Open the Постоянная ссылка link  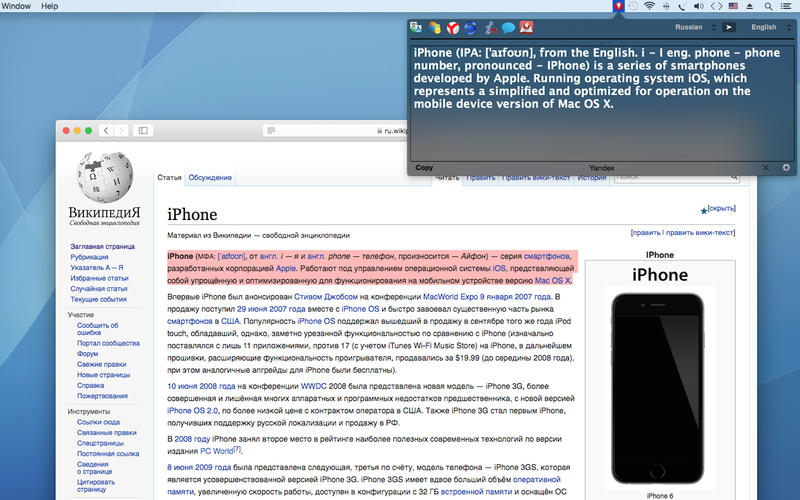(x=108, y=454)
